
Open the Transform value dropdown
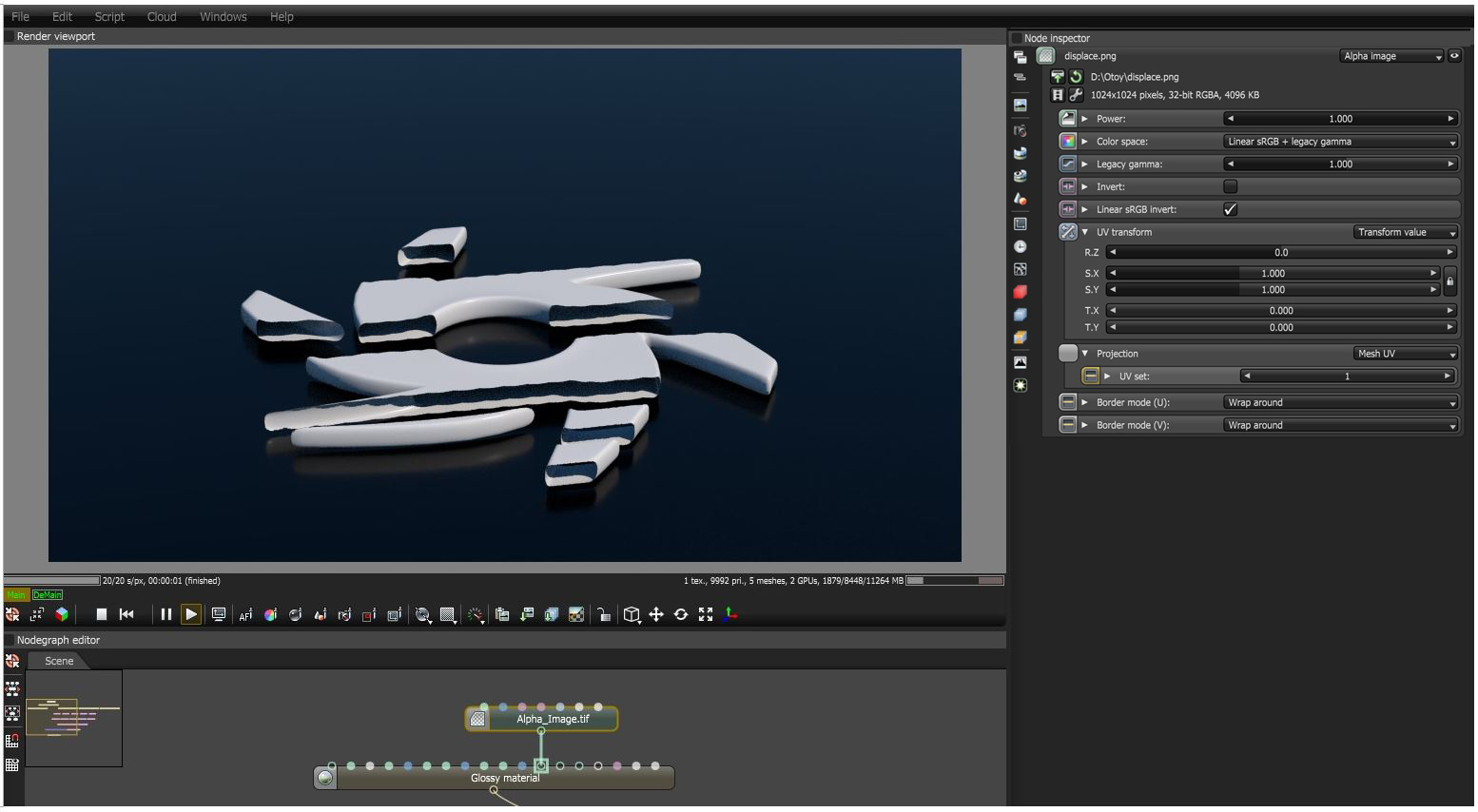point(1406,232)
